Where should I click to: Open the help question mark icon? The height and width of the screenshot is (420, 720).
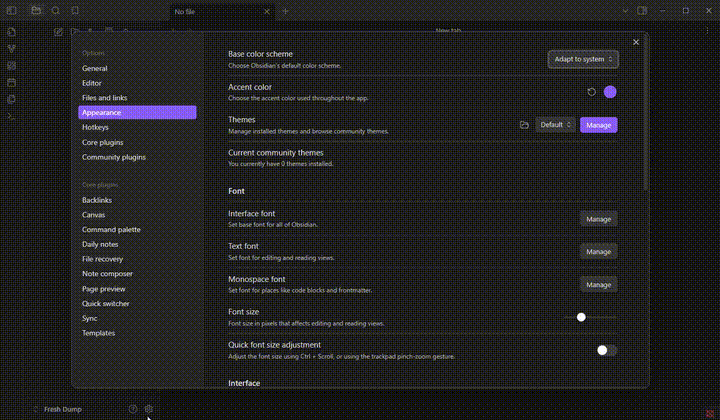[133, 409]
